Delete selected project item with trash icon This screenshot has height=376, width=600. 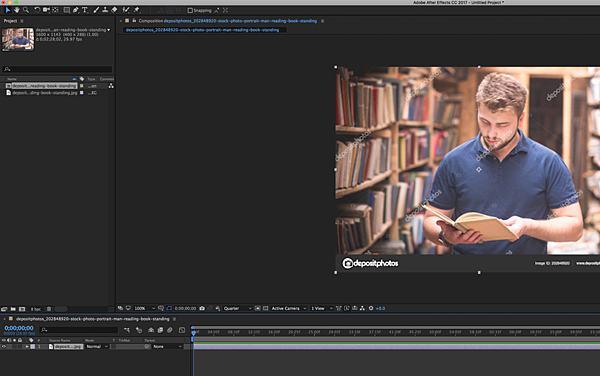(49, 309)
